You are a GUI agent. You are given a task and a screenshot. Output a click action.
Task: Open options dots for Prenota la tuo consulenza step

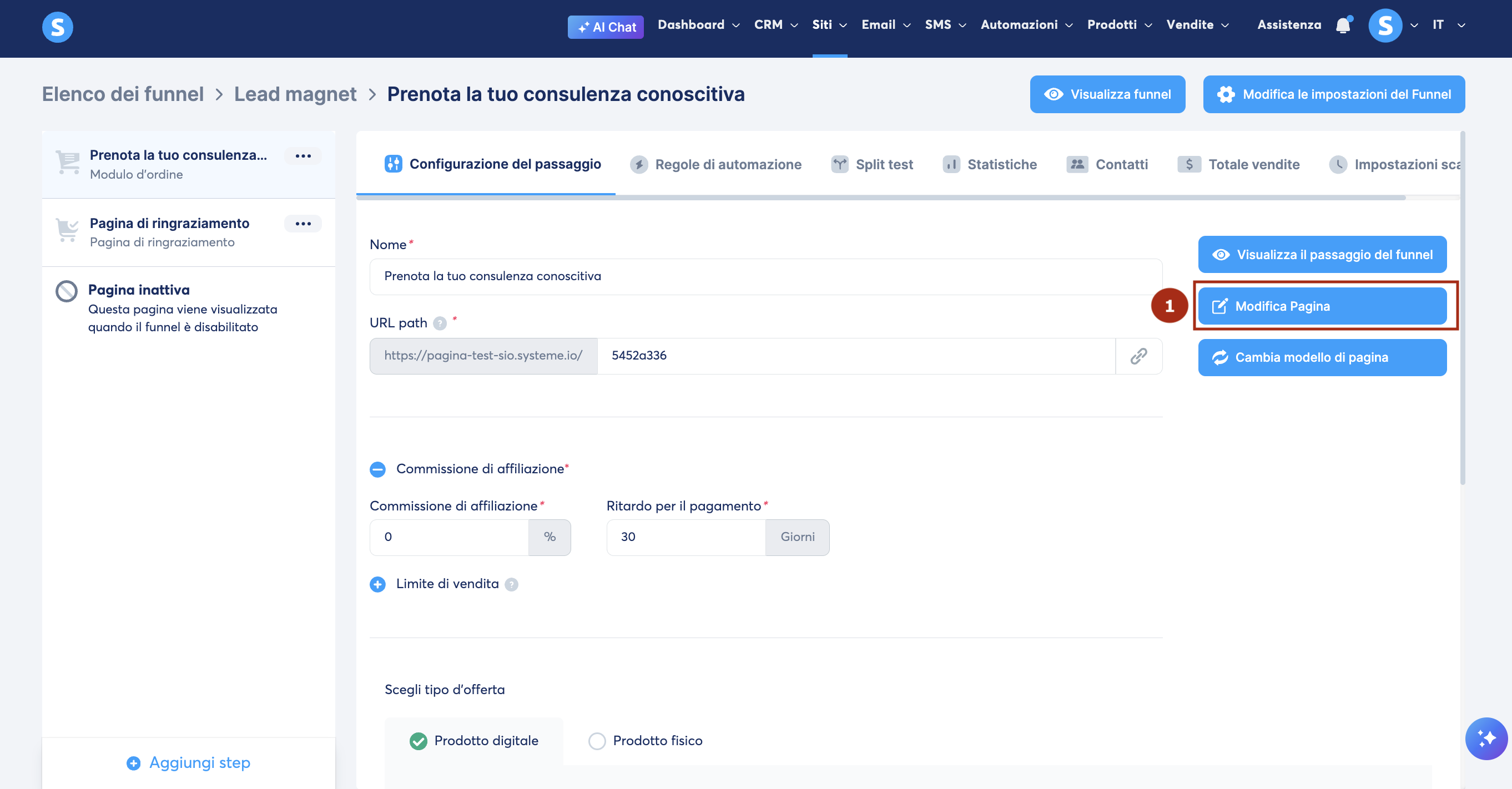pos(303,156)
